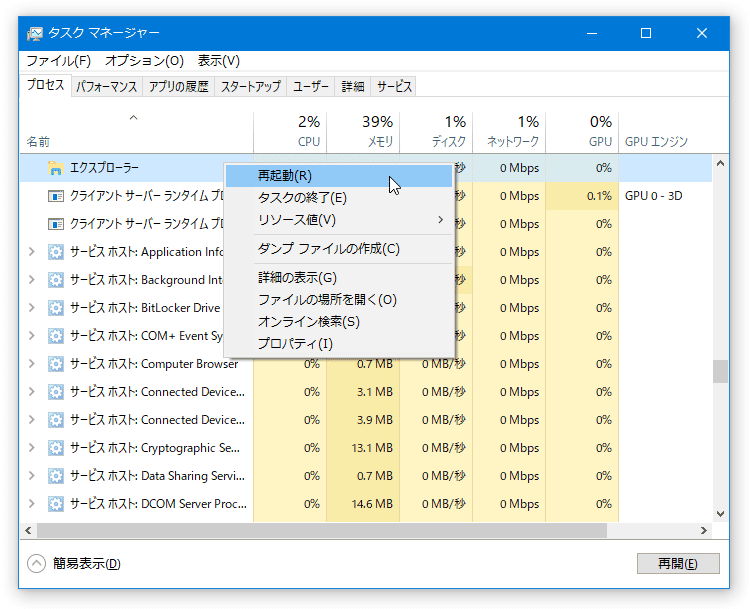Switch to the パフォーマンス tab
The image size is (750, 609).
coord(107,87)
